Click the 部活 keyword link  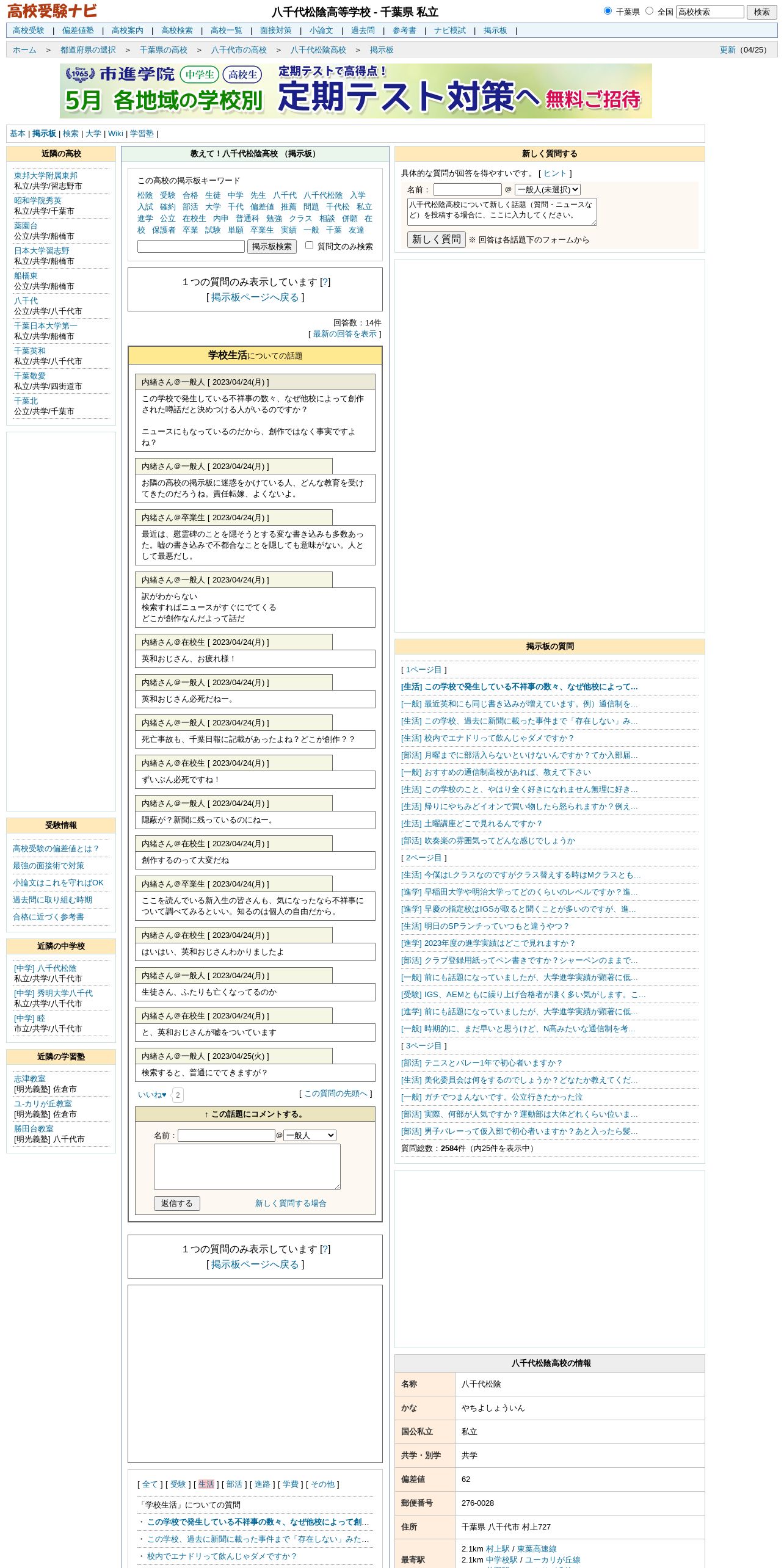click(191, 207)
